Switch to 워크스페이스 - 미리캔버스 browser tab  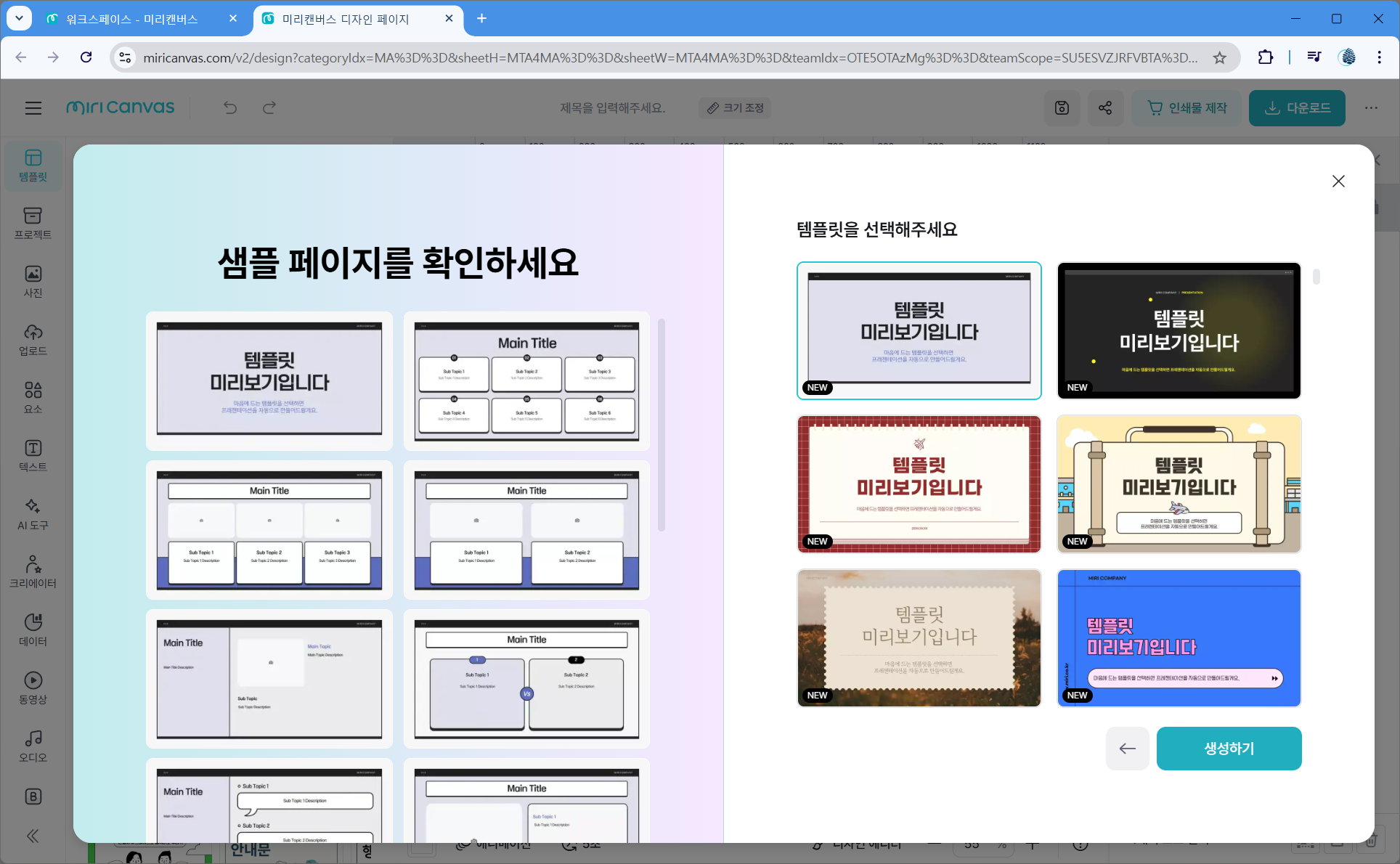(x=132, y=19)
